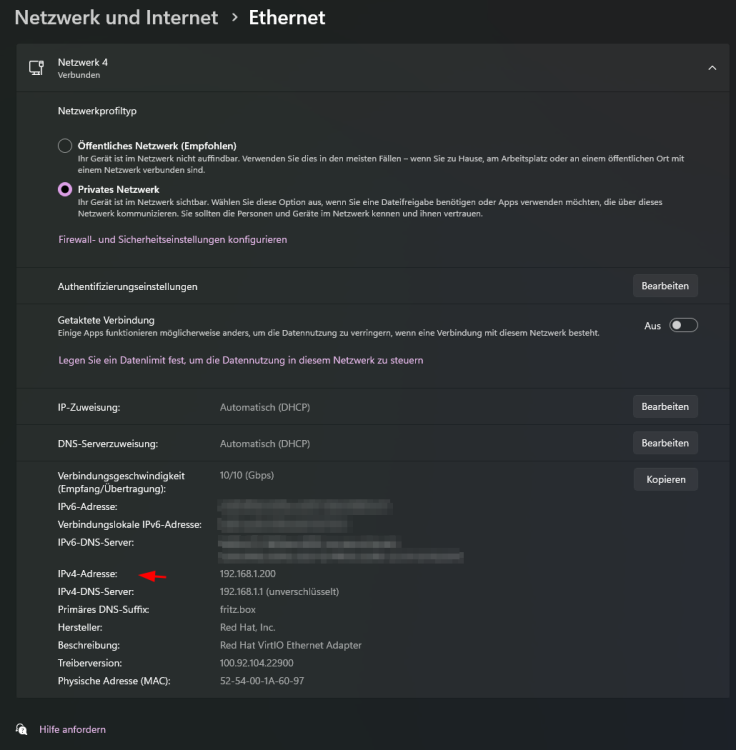Copy network details with Kopieren button
736x750 pixels.
click(666, 479)
